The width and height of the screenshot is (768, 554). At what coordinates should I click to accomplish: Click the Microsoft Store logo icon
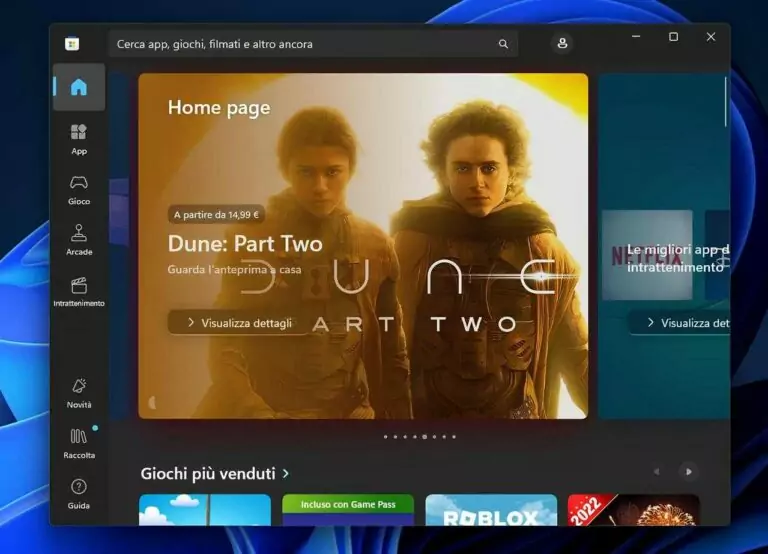72,44
